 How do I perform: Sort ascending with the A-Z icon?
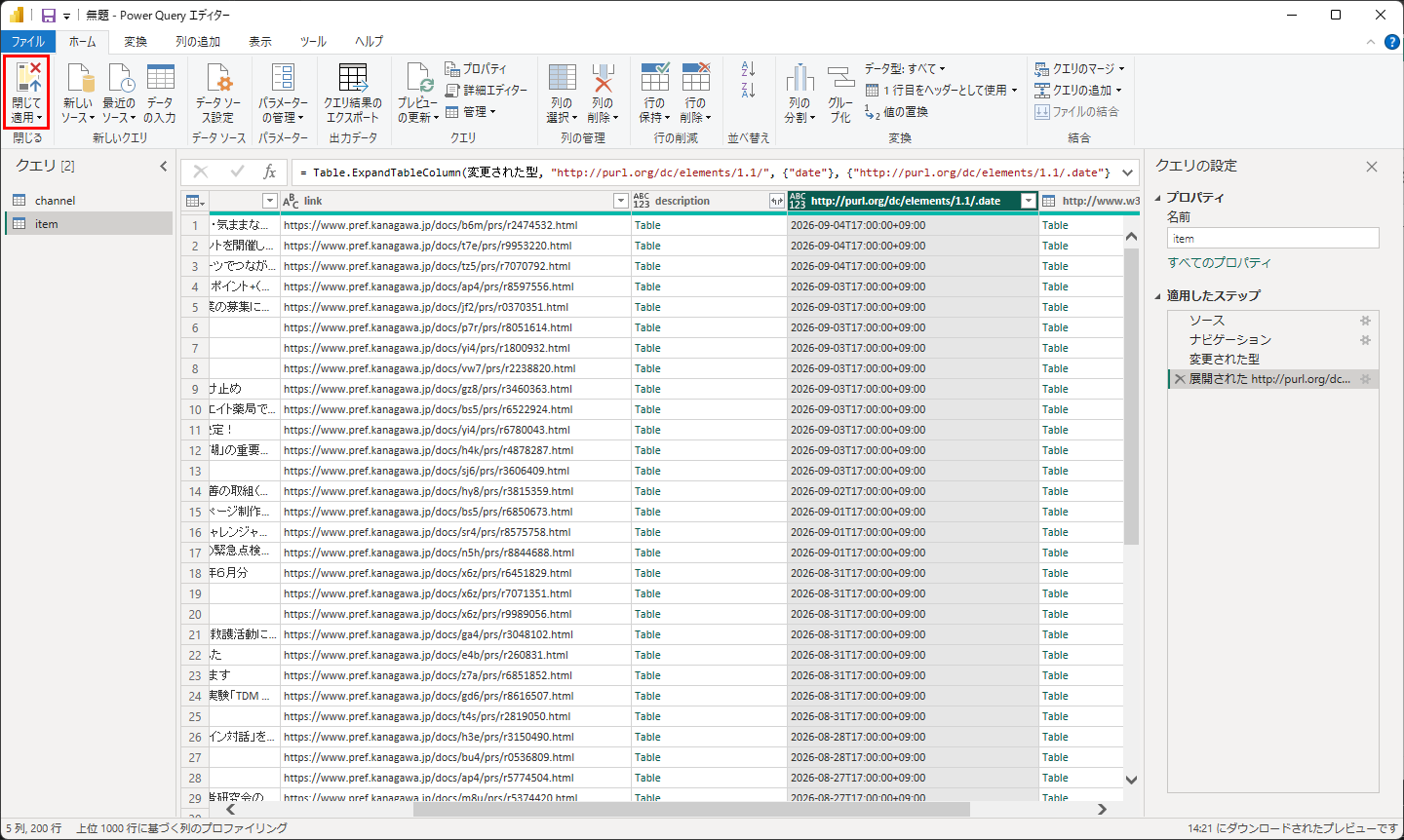[748, 69]
